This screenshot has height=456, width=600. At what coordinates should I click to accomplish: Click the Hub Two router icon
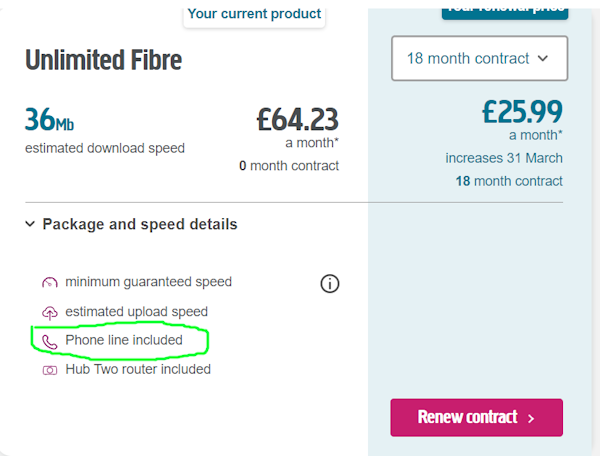click(x=50, y=370)
